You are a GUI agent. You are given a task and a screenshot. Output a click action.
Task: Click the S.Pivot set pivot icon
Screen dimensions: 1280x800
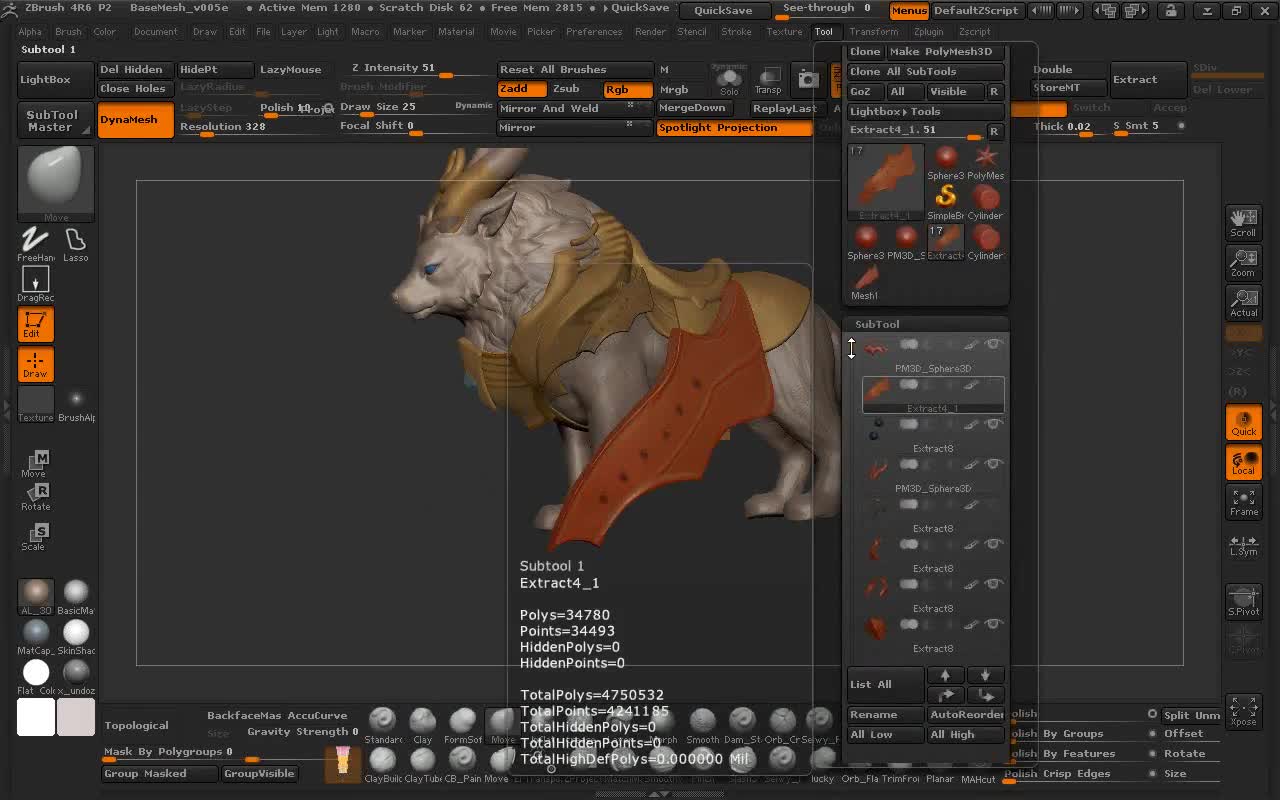(x=1244, y=602)
